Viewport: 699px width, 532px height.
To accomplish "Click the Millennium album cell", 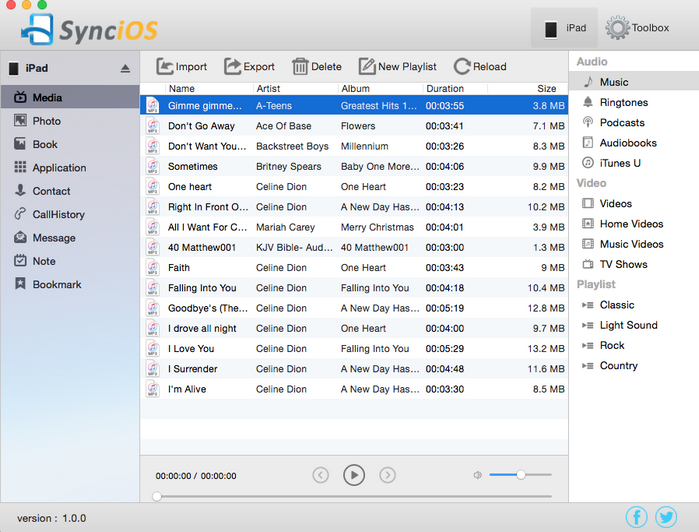I will point(364,146).
